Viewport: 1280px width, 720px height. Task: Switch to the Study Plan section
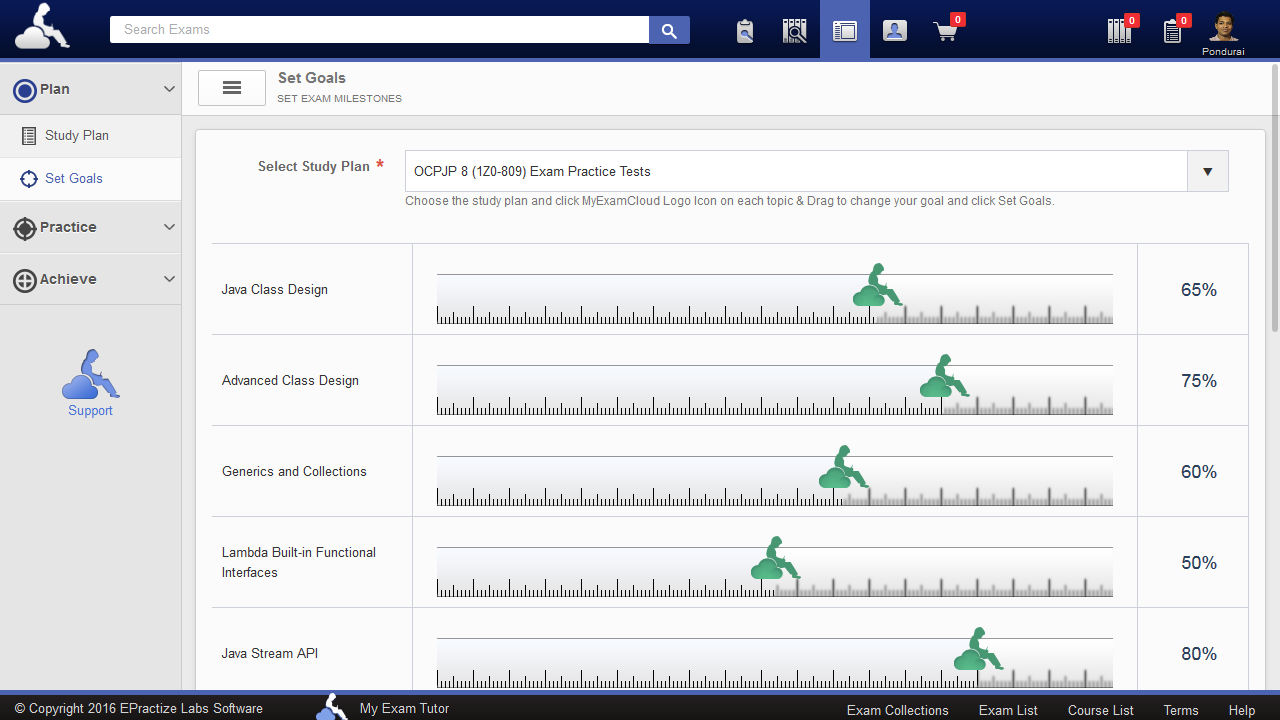[x=75, y=135]
